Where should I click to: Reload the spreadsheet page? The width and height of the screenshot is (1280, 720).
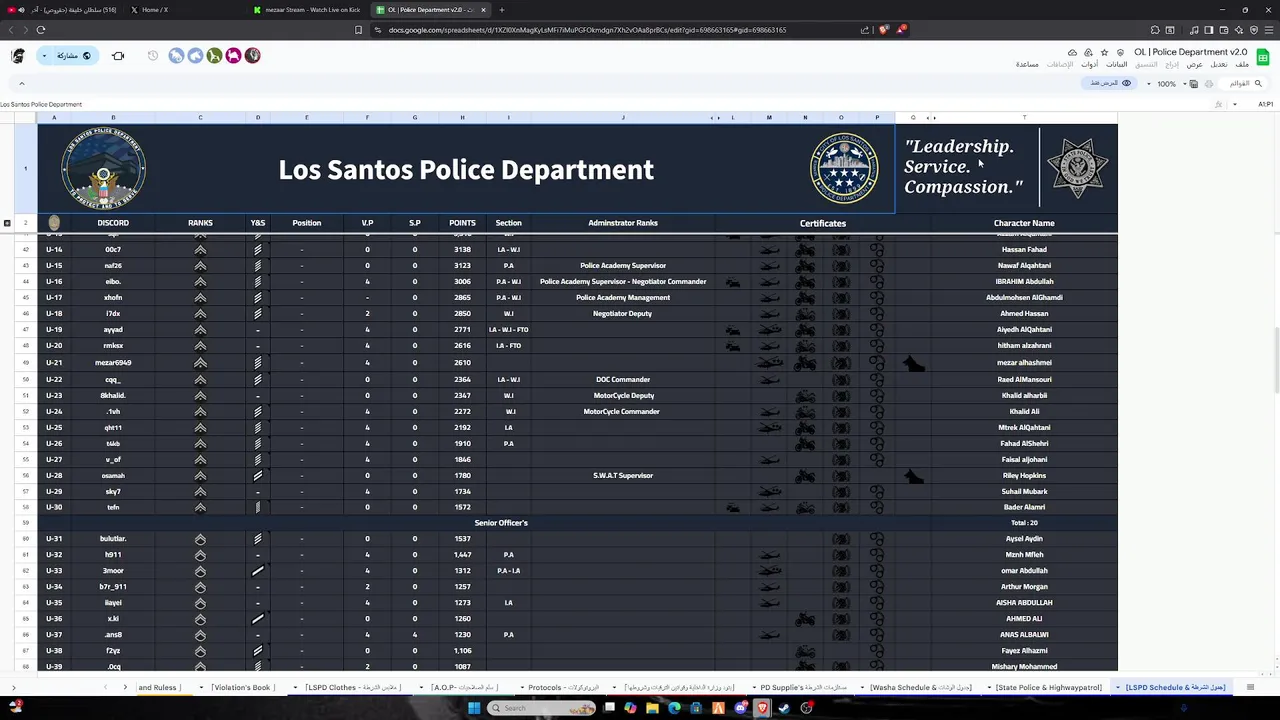pos(41,30)
